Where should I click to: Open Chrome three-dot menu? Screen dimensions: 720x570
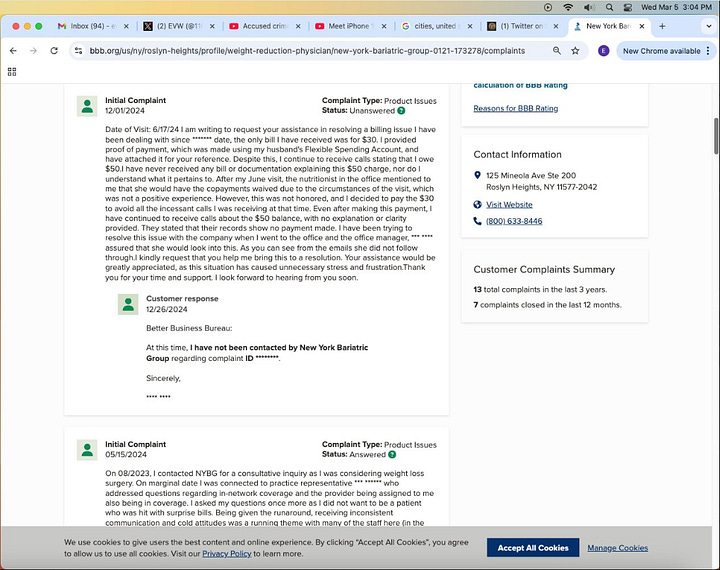coord(708,51)
